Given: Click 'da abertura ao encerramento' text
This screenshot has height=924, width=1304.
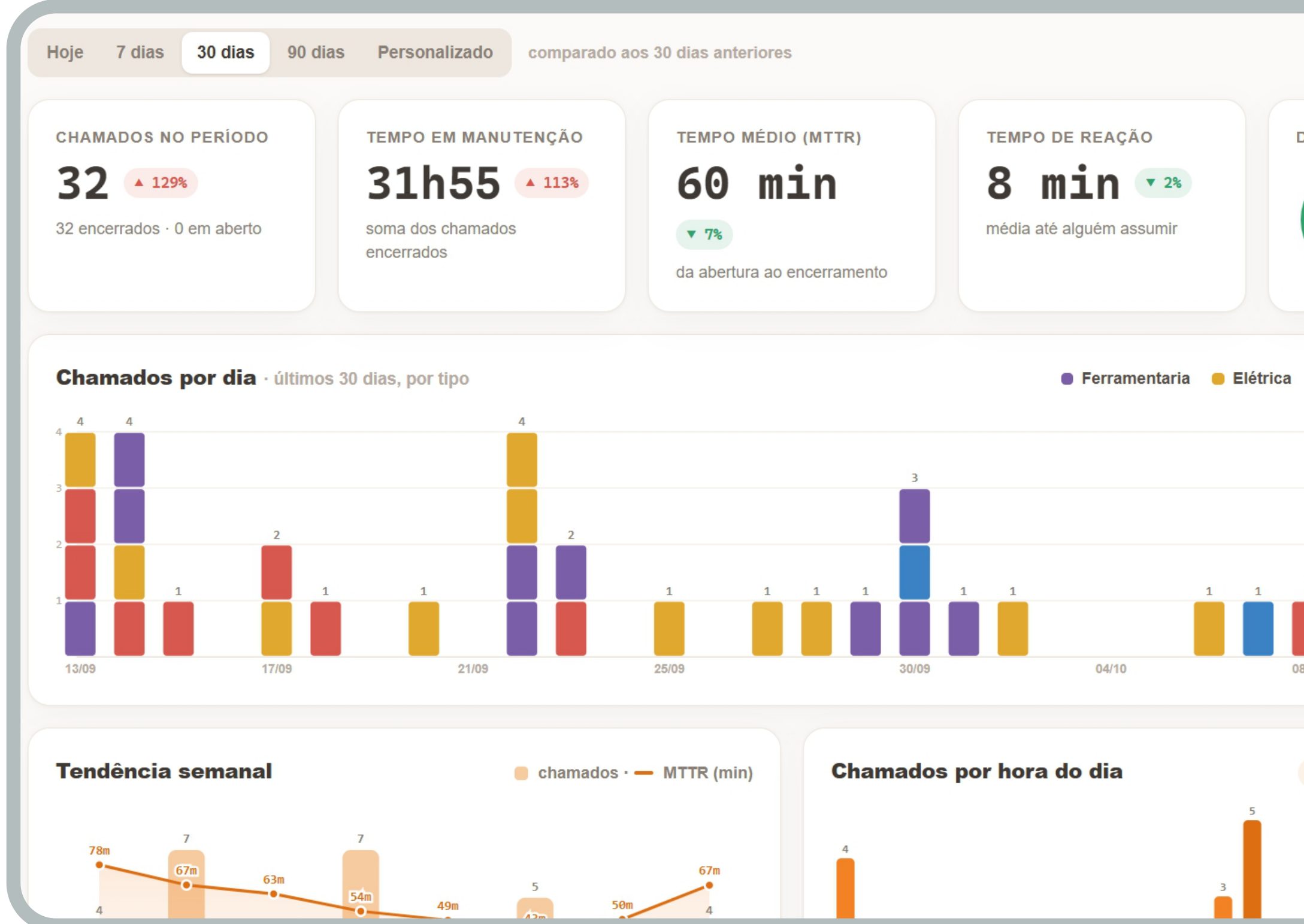Looking at the screenshot, I should 782,272.
